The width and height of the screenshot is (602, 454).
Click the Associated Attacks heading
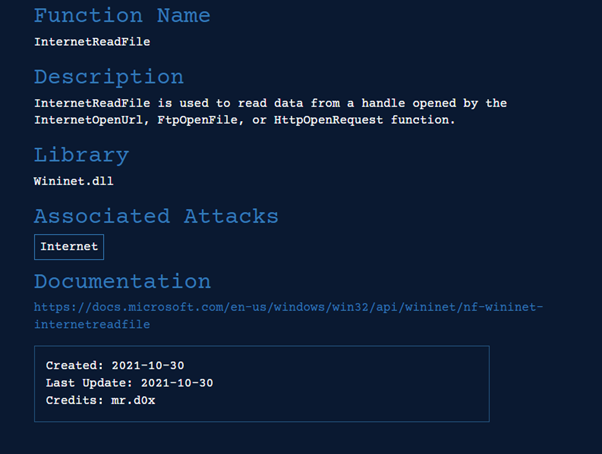156,216
